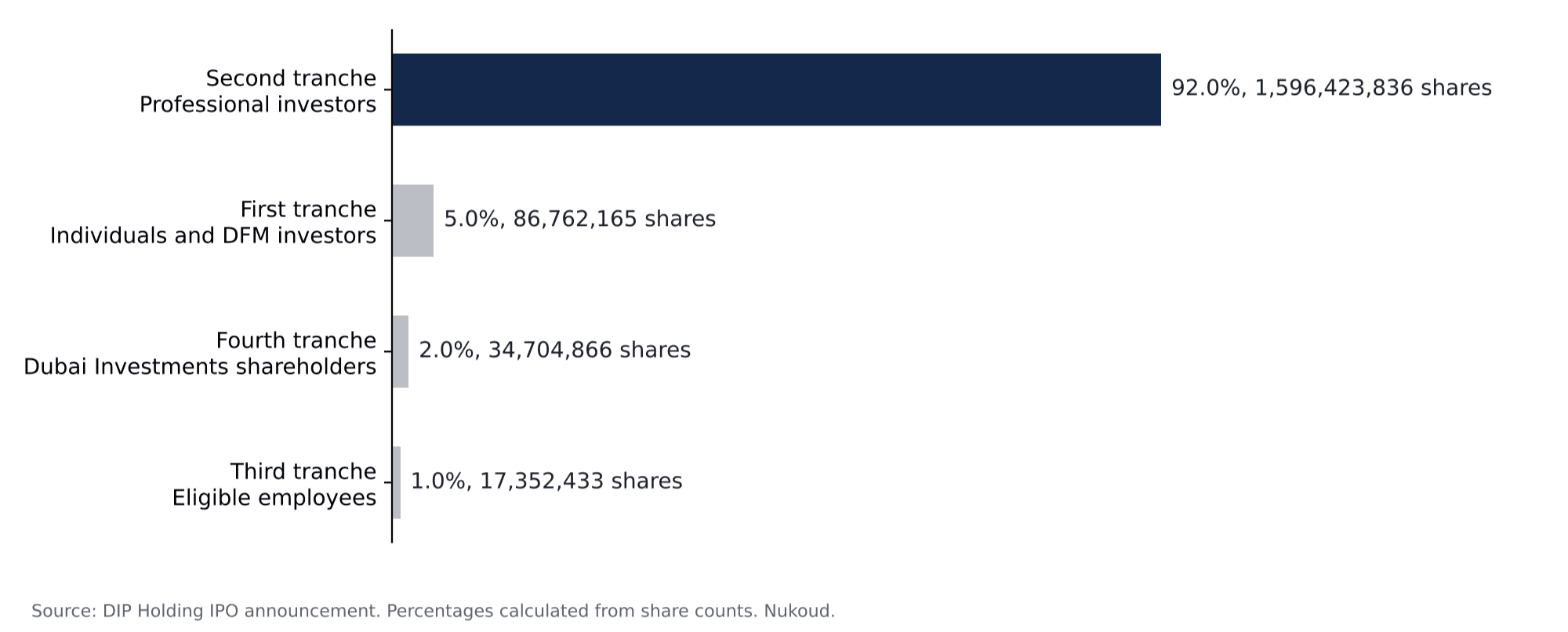Click the tick mark beside Eligible employees
The height and width of the screenshot is (632, 1568).
click(387, 482)
